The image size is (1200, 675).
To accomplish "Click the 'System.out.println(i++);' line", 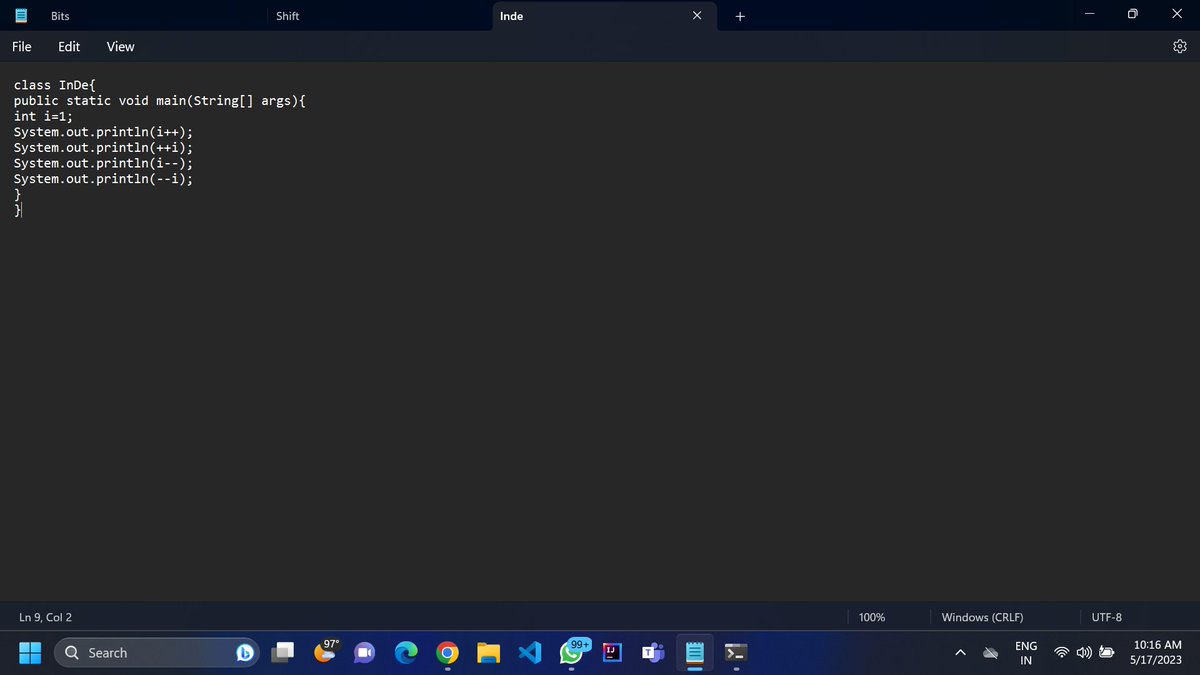I will 103,132.
